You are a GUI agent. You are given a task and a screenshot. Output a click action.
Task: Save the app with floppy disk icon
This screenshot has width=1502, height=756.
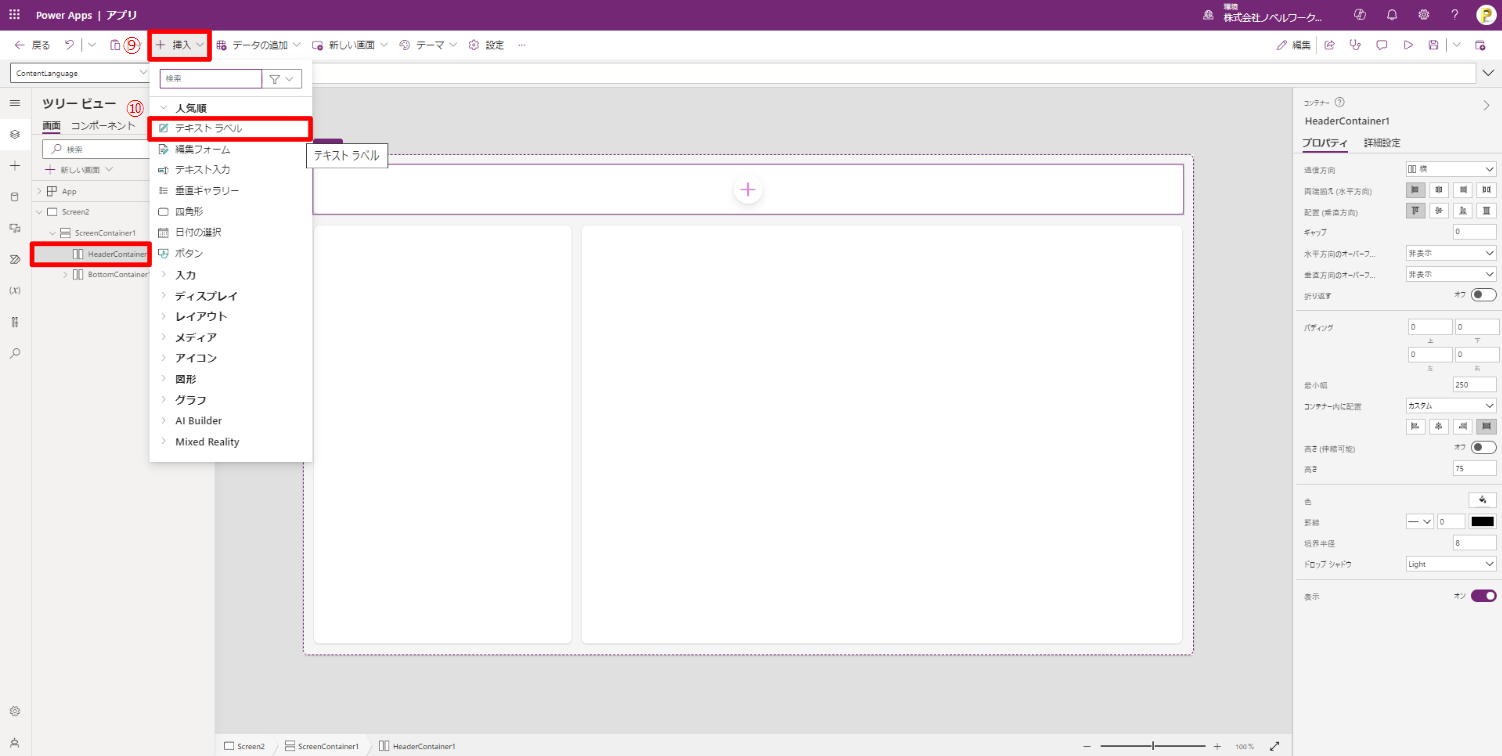tap(1434, 45)
